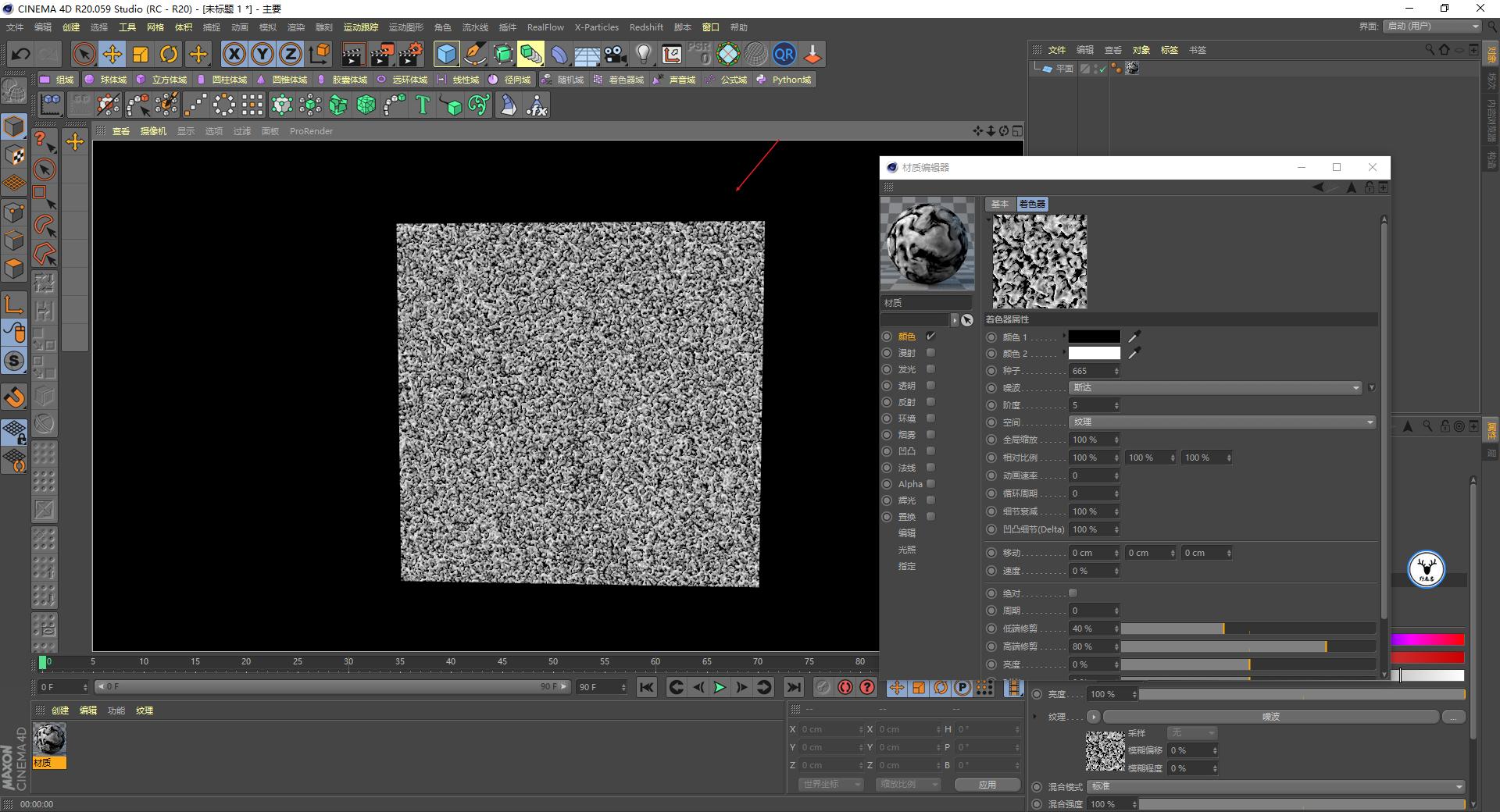This screenshot has height=812, width=1500.
Task: Open the 噪波 noise type dropdown
Action: [x=1215, y=387]
